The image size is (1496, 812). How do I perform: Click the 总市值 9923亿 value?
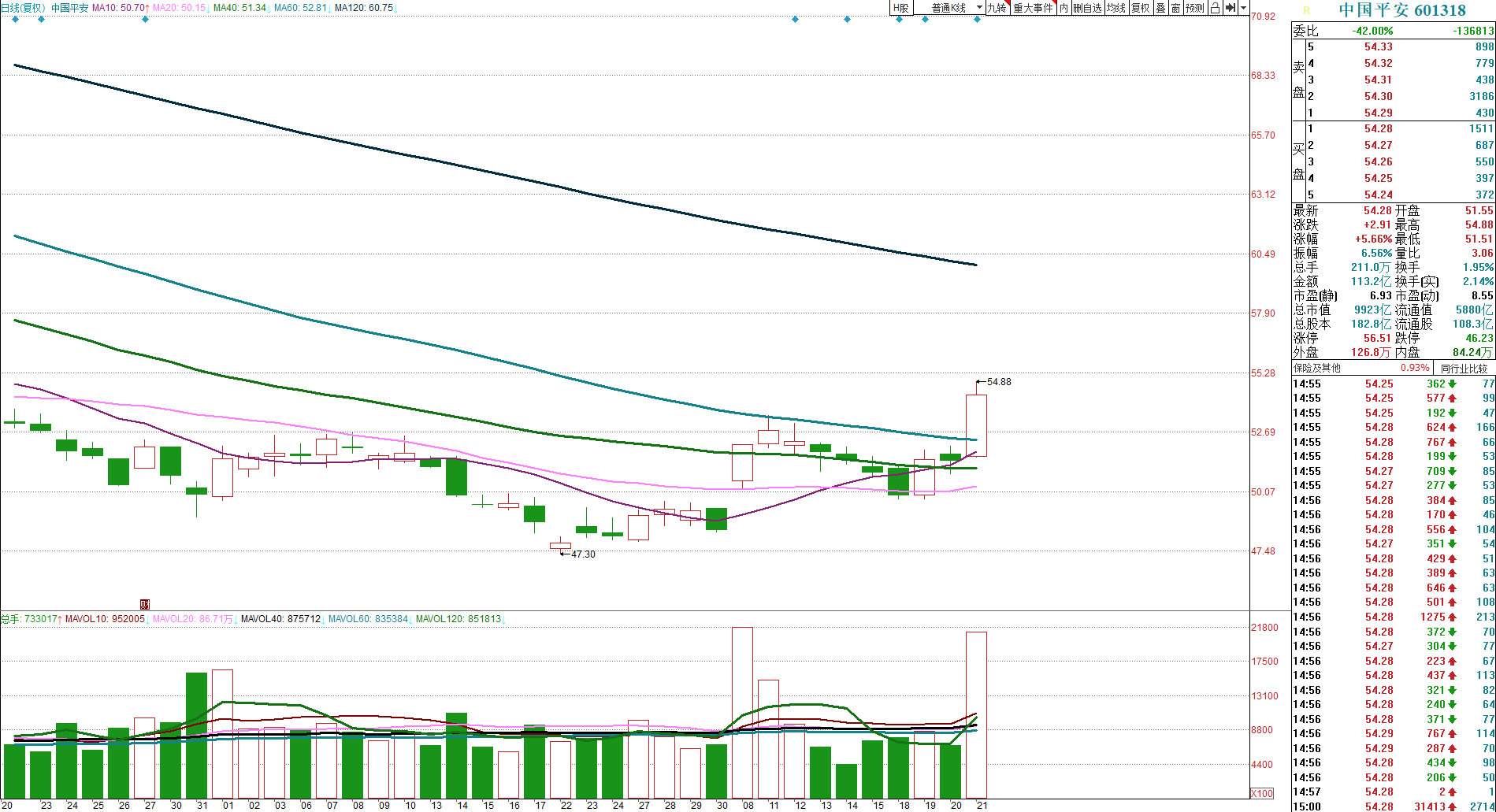tap(1373, 310)
